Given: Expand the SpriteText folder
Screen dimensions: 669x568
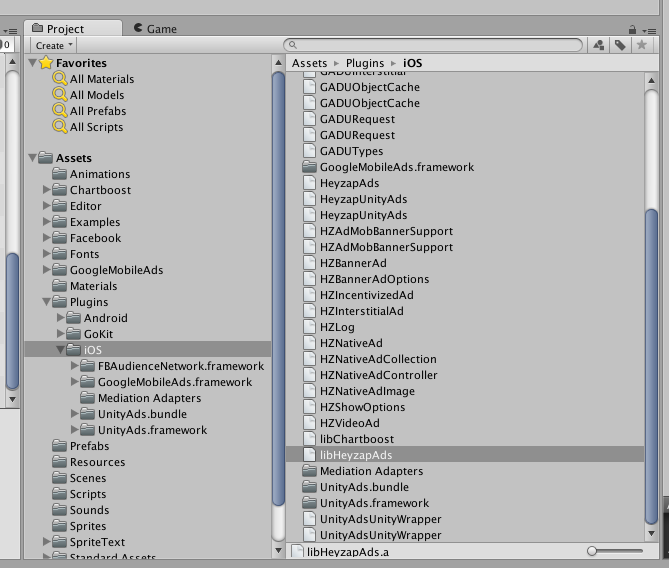Looking at the screenshot, I should (47, 542).
